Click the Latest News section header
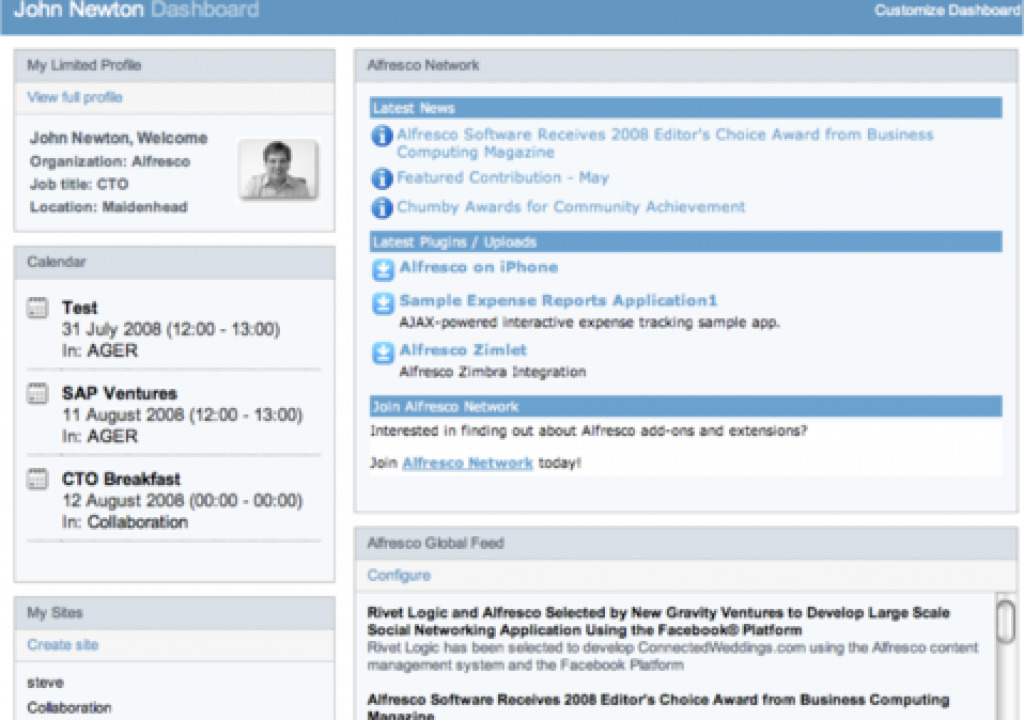The height and width of the screenshot is (720, 1024). click(x=686, y=108)
